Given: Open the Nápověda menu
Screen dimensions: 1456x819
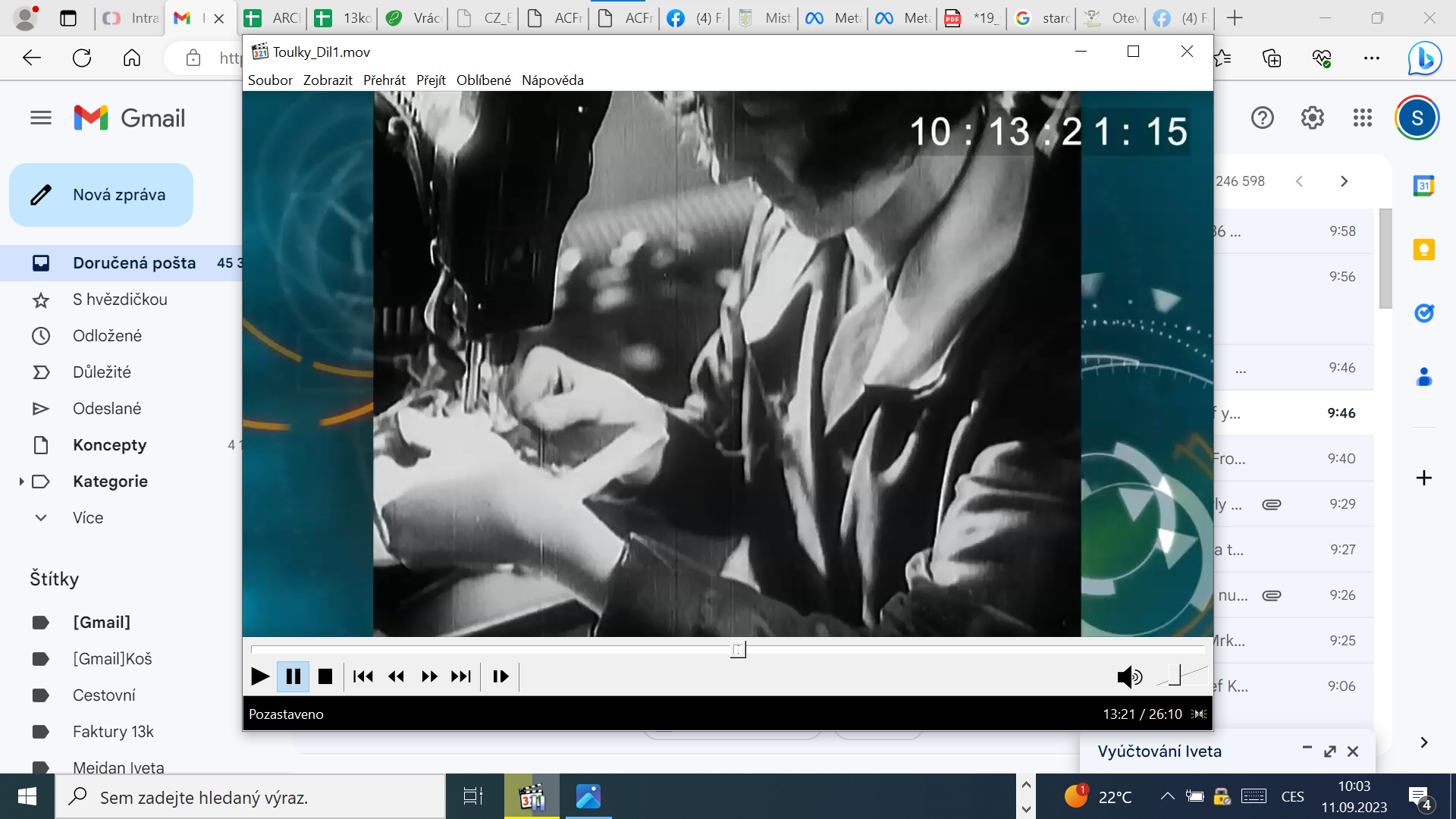Looking at the screenshot, I should pyautogui.click(x=553, y=80).
